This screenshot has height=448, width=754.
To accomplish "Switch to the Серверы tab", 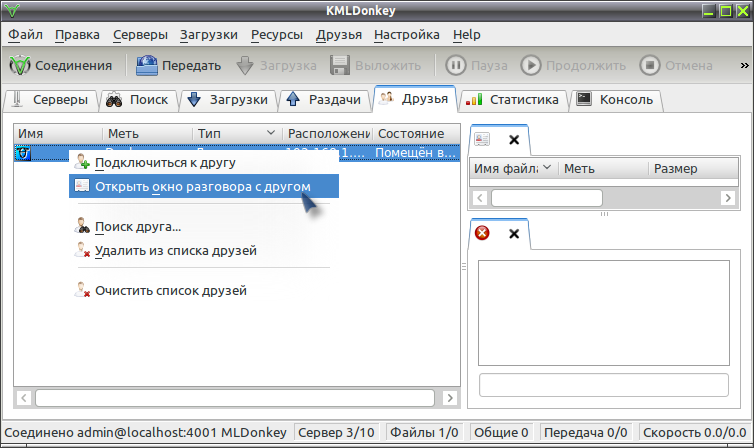I will coord(51,100).
